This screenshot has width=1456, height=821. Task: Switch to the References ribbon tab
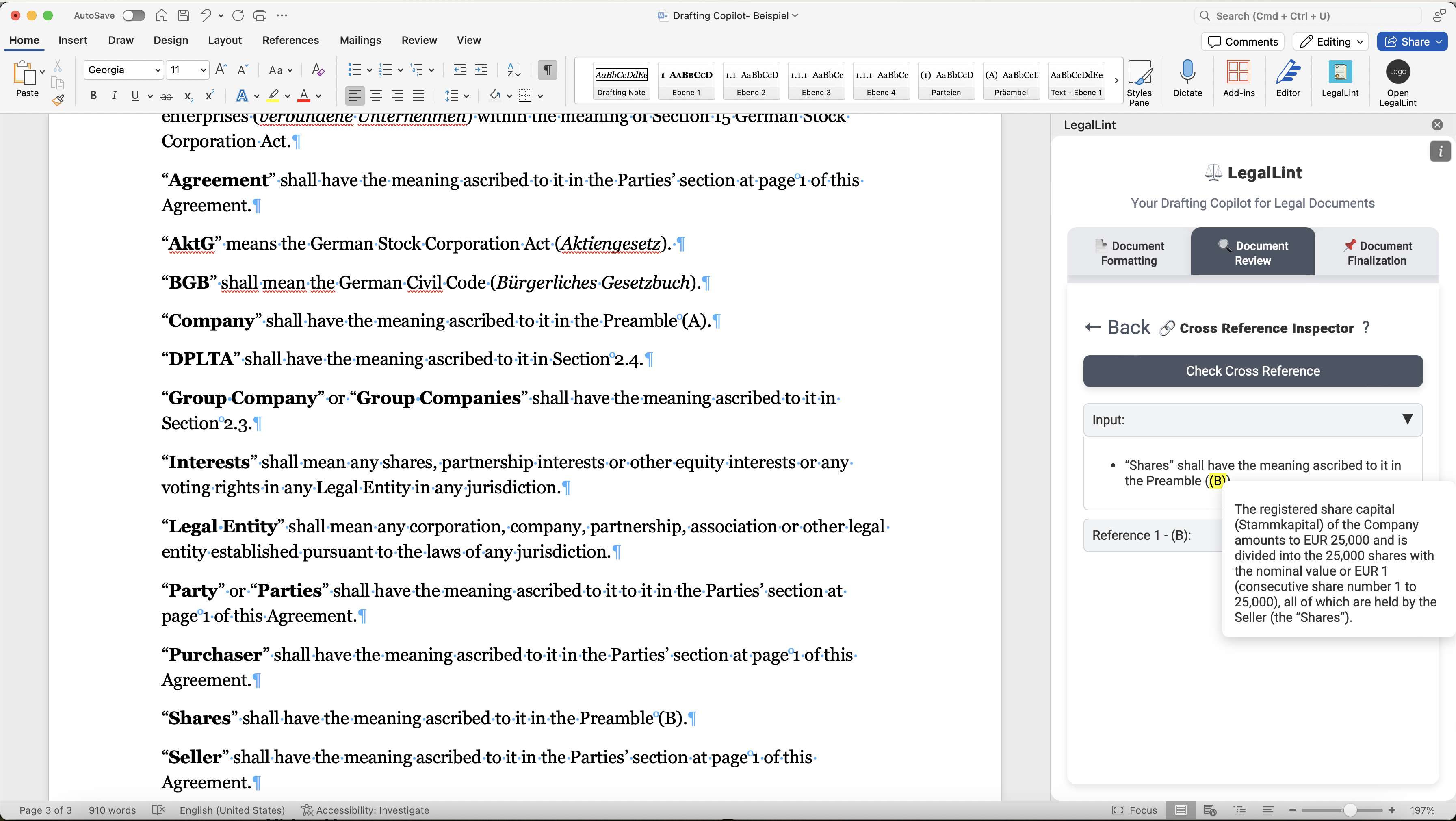coord(290,40)
